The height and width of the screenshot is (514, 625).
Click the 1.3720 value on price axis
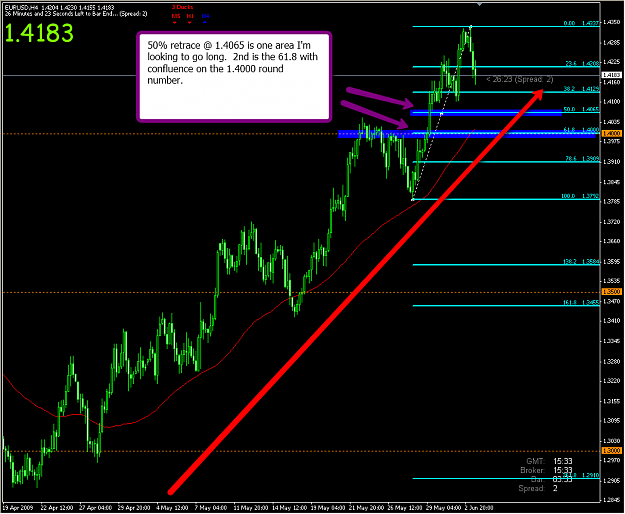click(x=612, y=222)
